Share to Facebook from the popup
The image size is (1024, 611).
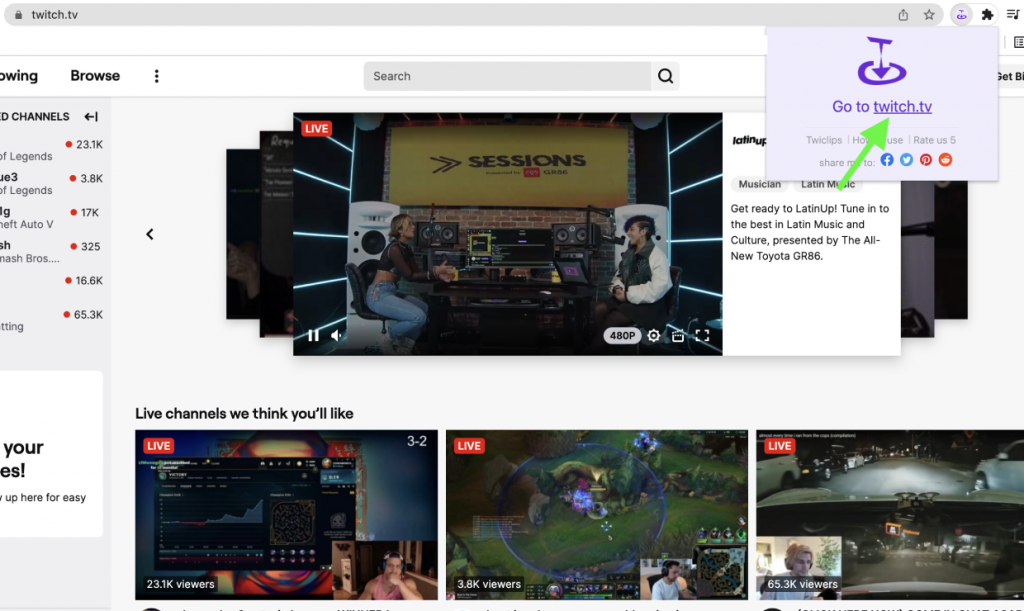coord(887,160)
